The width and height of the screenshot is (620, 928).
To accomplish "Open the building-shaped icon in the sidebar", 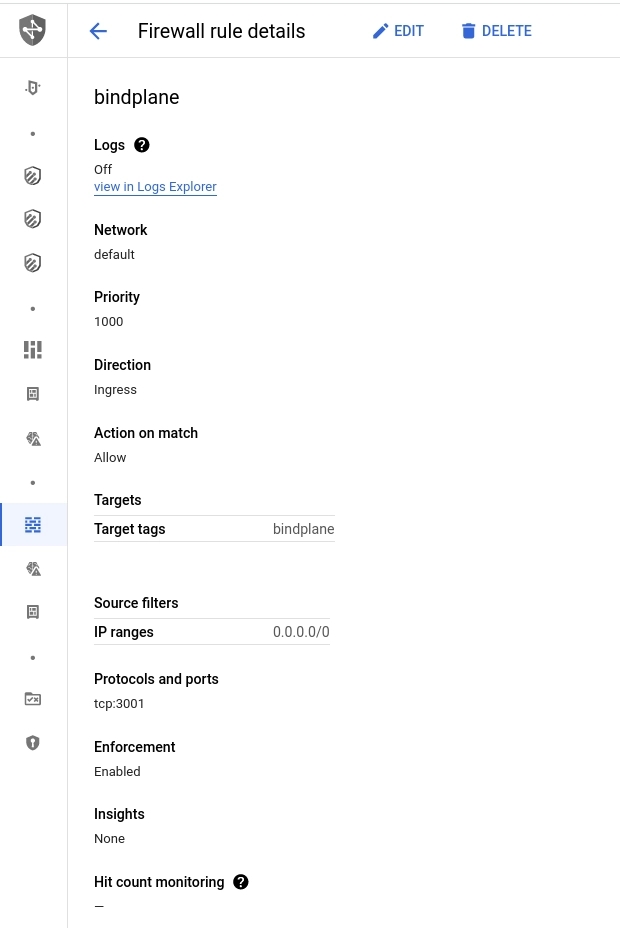I will 32,394.
